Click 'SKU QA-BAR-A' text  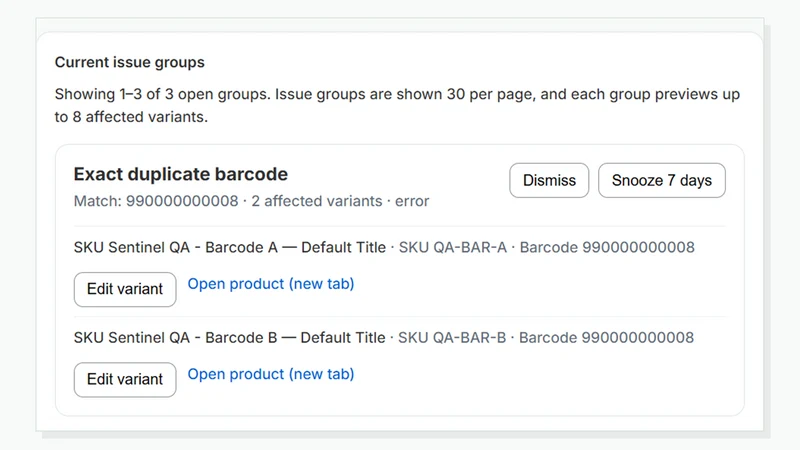point(453,247)
